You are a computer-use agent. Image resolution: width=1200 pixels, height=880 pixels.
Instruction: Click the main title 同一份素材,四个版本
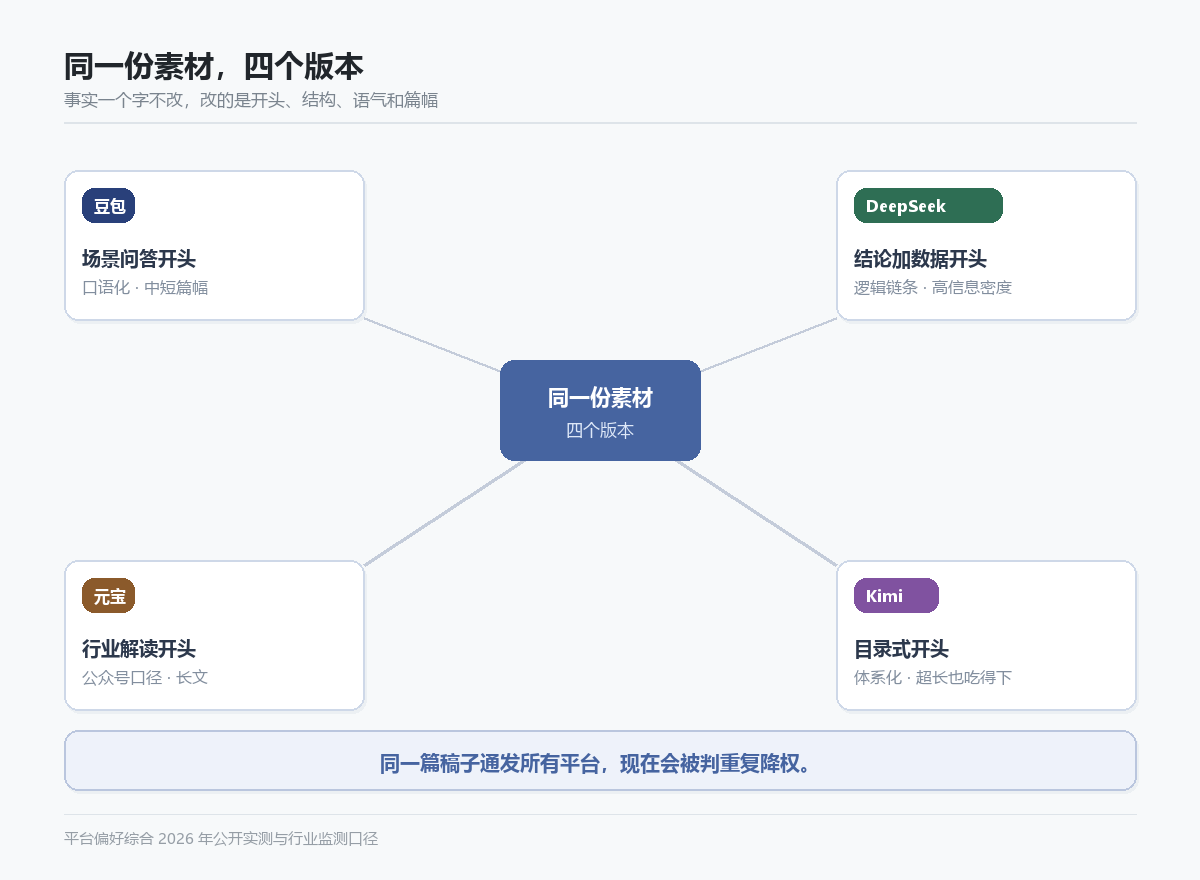(x=214, y=67)
